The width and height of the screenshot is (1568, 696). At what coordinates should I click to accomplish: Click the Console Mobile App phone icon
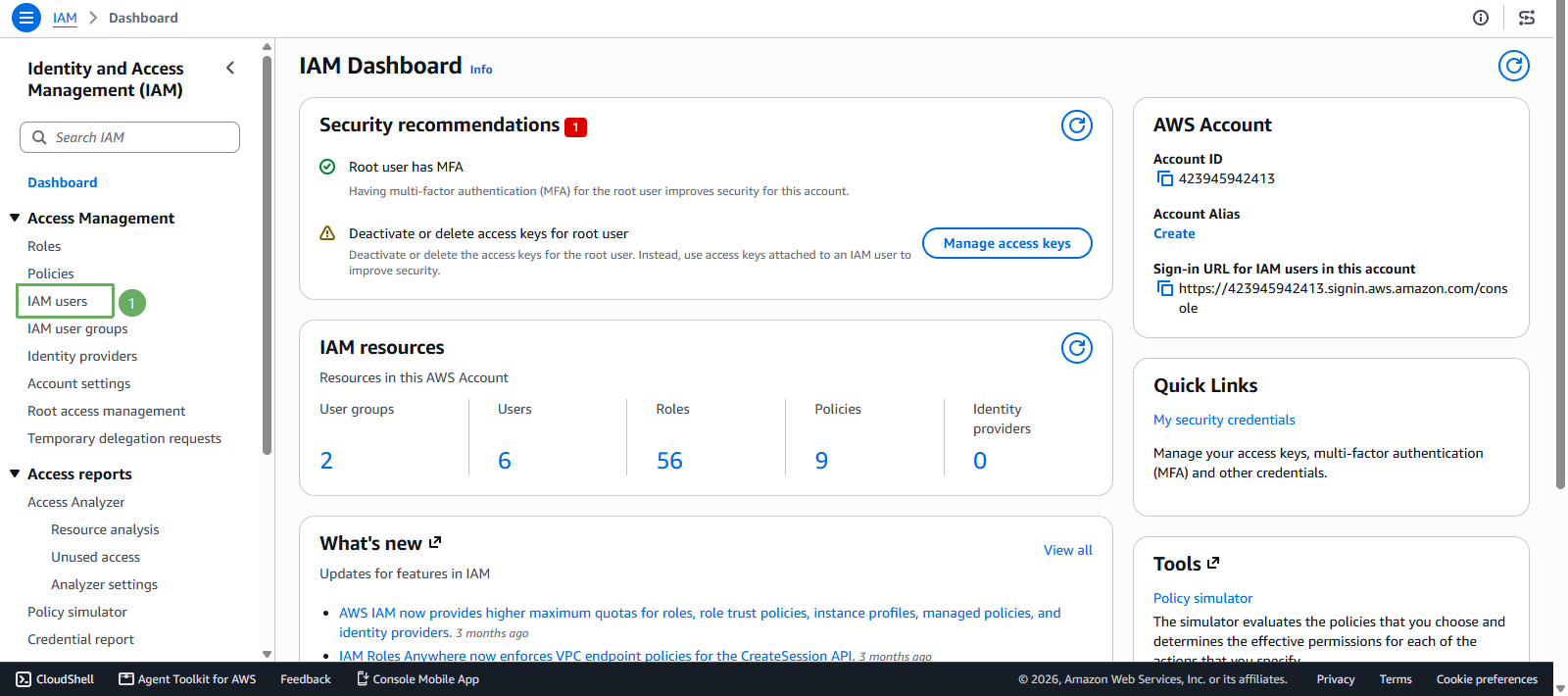pyautogui.click(x=363, y=679)
